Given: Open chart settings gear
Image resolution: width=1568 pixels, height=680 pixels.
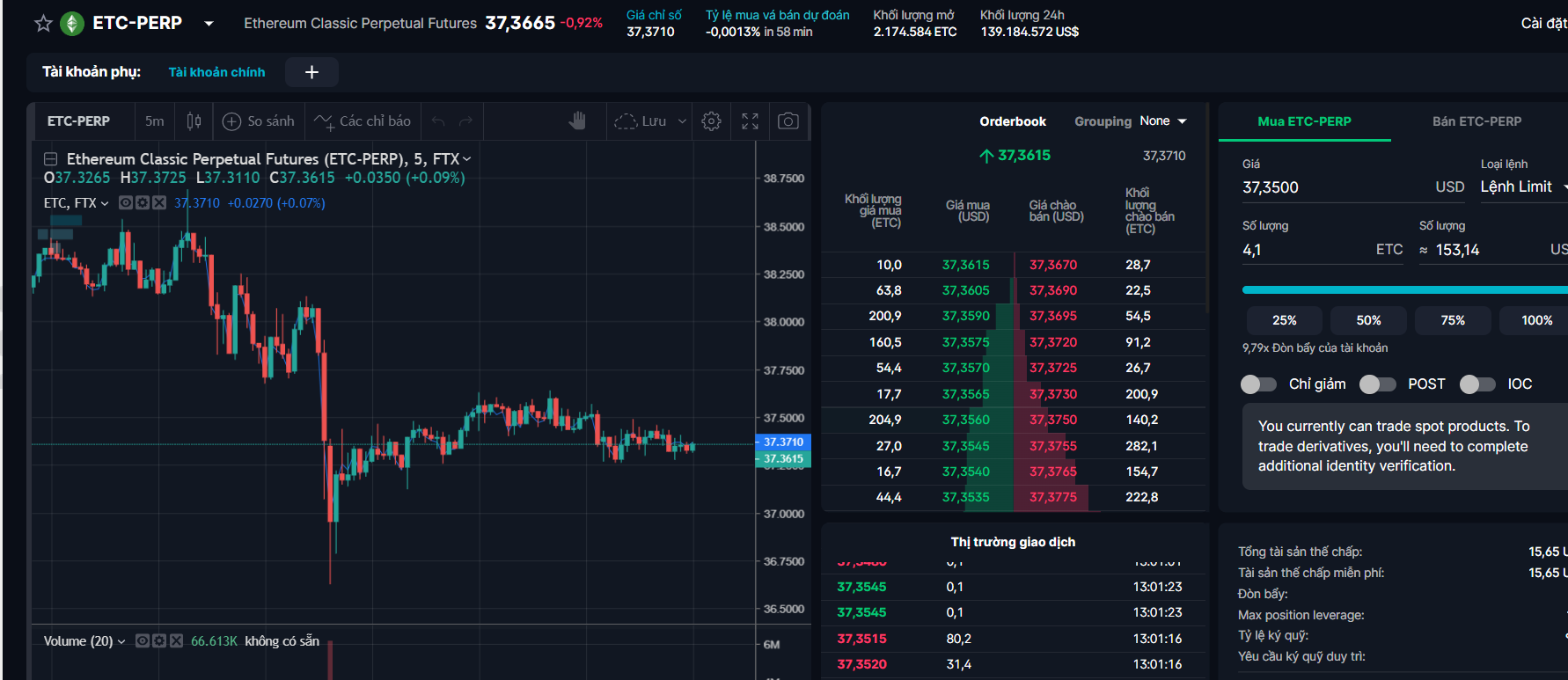Looking at the screenshot, I should pyautogui.click(x=712, y=121).
